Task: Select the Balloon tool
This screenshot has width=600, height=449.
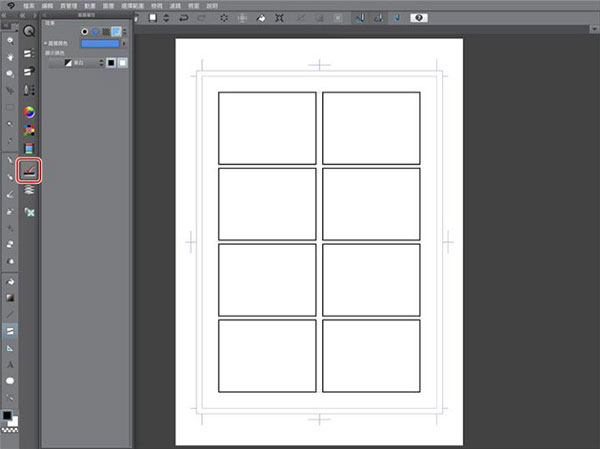Action: pos(10,381)
